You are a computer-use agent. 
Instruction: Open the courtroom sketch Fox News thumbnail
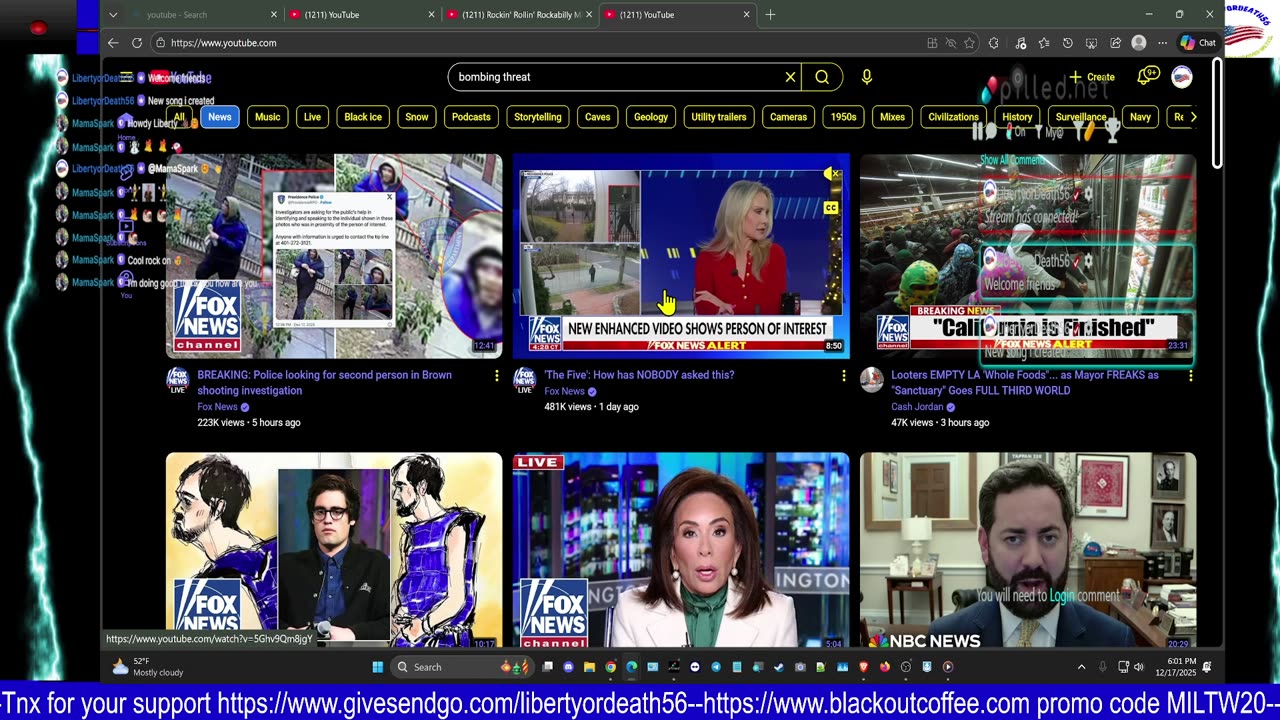(334, 550)
